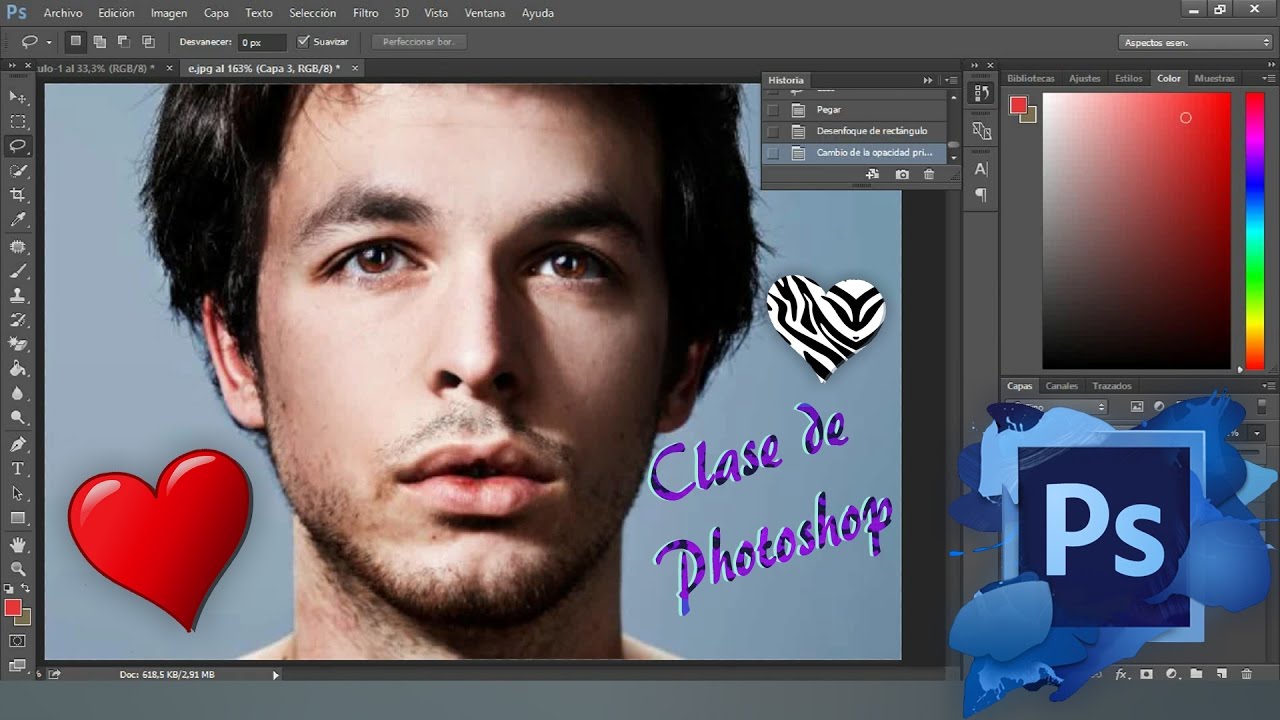Open the Filtro menu
This screenshot has width=1280, height=720.
366,13
